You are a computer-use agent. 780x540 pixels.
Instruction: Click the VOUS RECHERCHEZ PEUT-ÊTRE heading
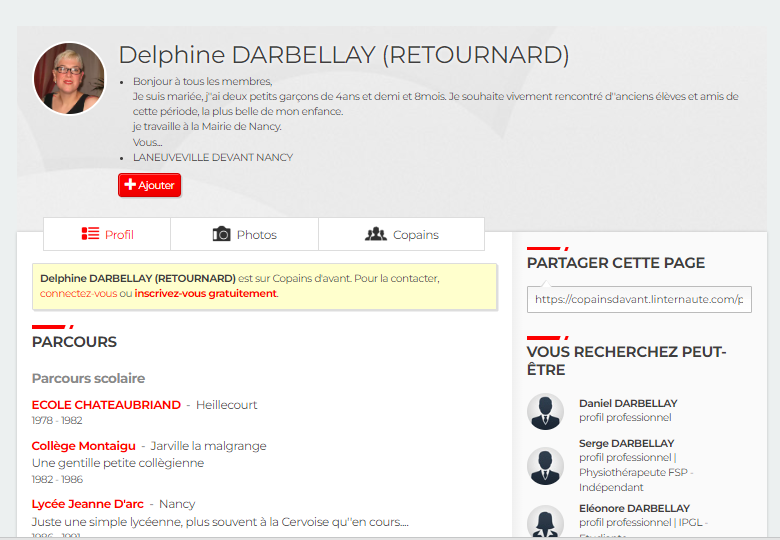click(x=626, y=360)
